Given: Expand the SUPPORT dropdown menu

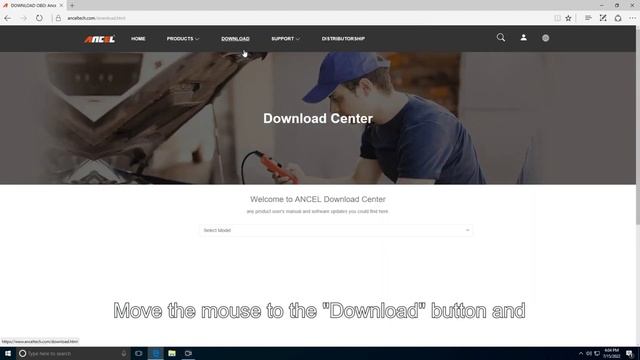Looking at the screenshot, I should tap(285, 39).
